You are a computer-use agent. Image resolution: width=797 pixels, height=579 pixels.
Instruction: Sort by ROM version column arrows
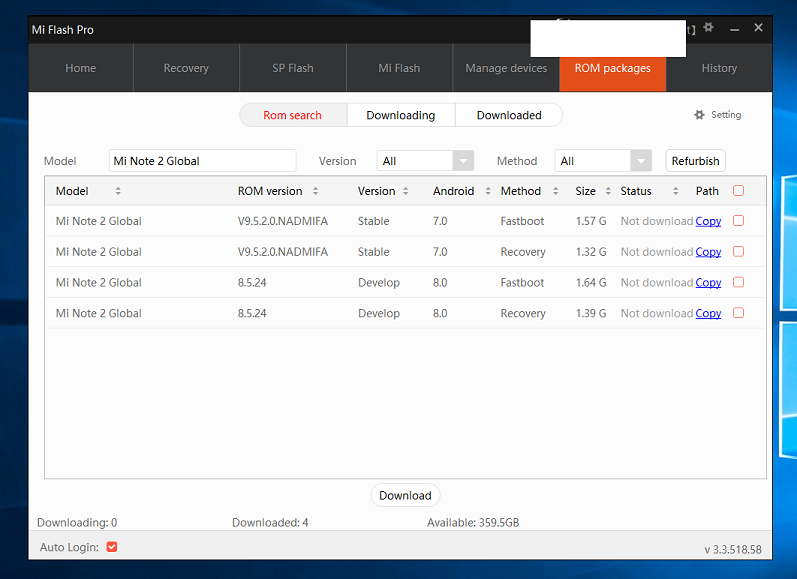(316, 191)
